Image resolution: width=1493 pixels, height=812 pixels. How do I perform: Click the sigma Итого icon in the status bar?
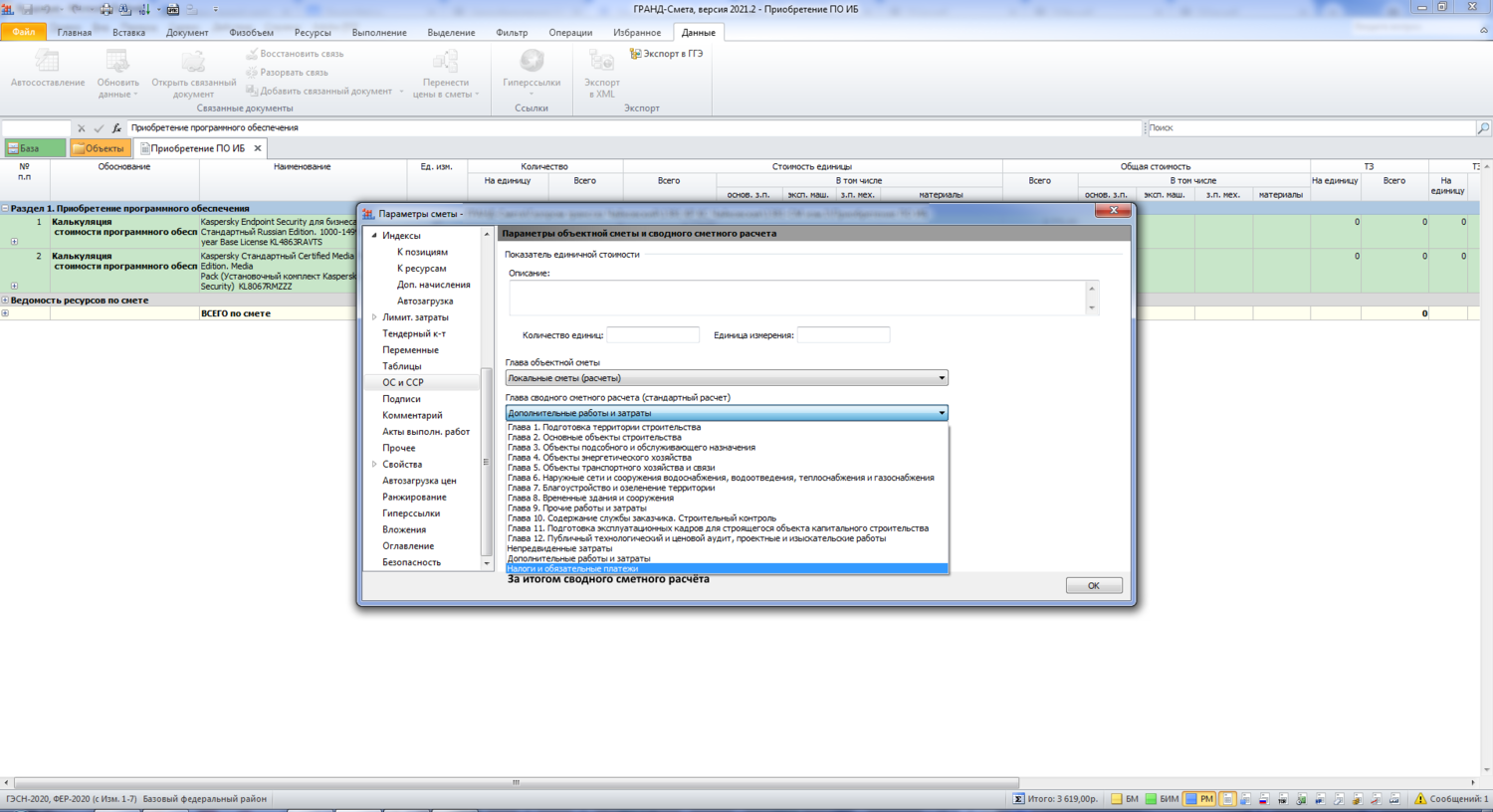(x=1018, y=799)
